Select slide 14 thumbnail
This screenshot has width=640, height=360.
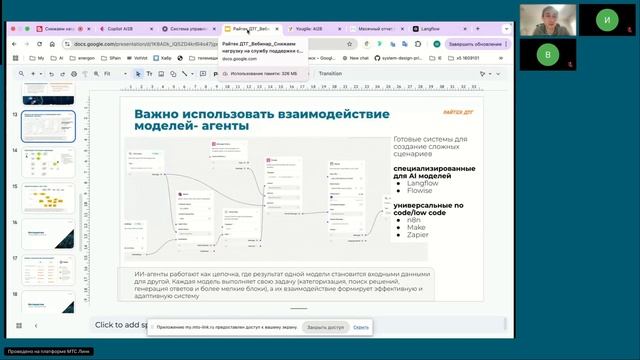click(48, 162)
